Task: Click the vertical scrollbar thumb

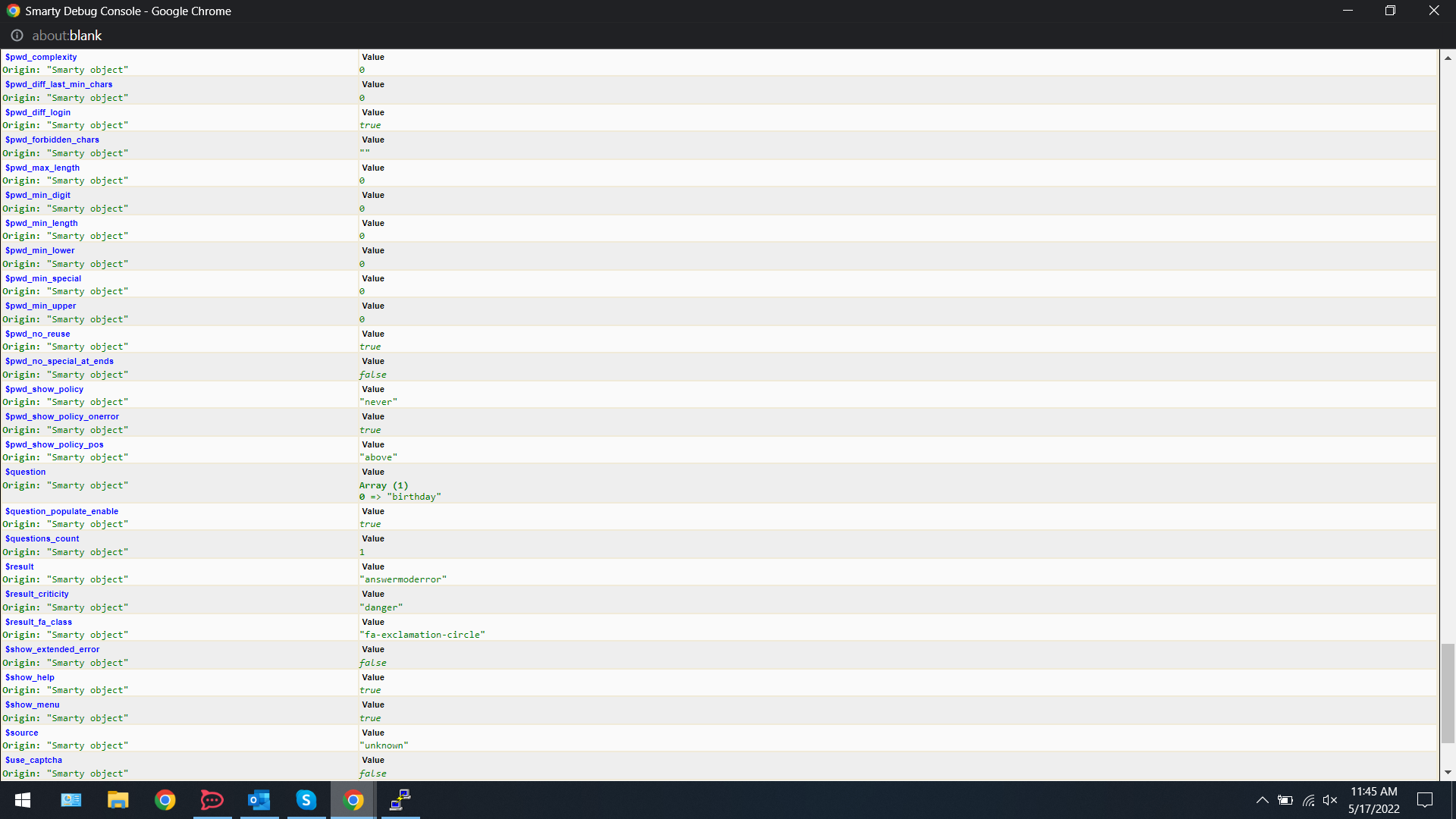Action: click(x=1448, y=693)
